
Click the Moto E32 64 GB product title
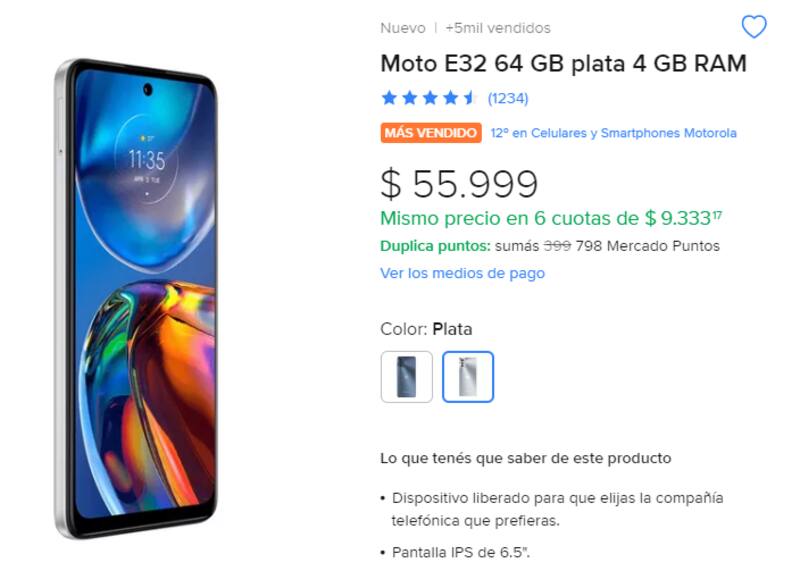click(564, 64)
